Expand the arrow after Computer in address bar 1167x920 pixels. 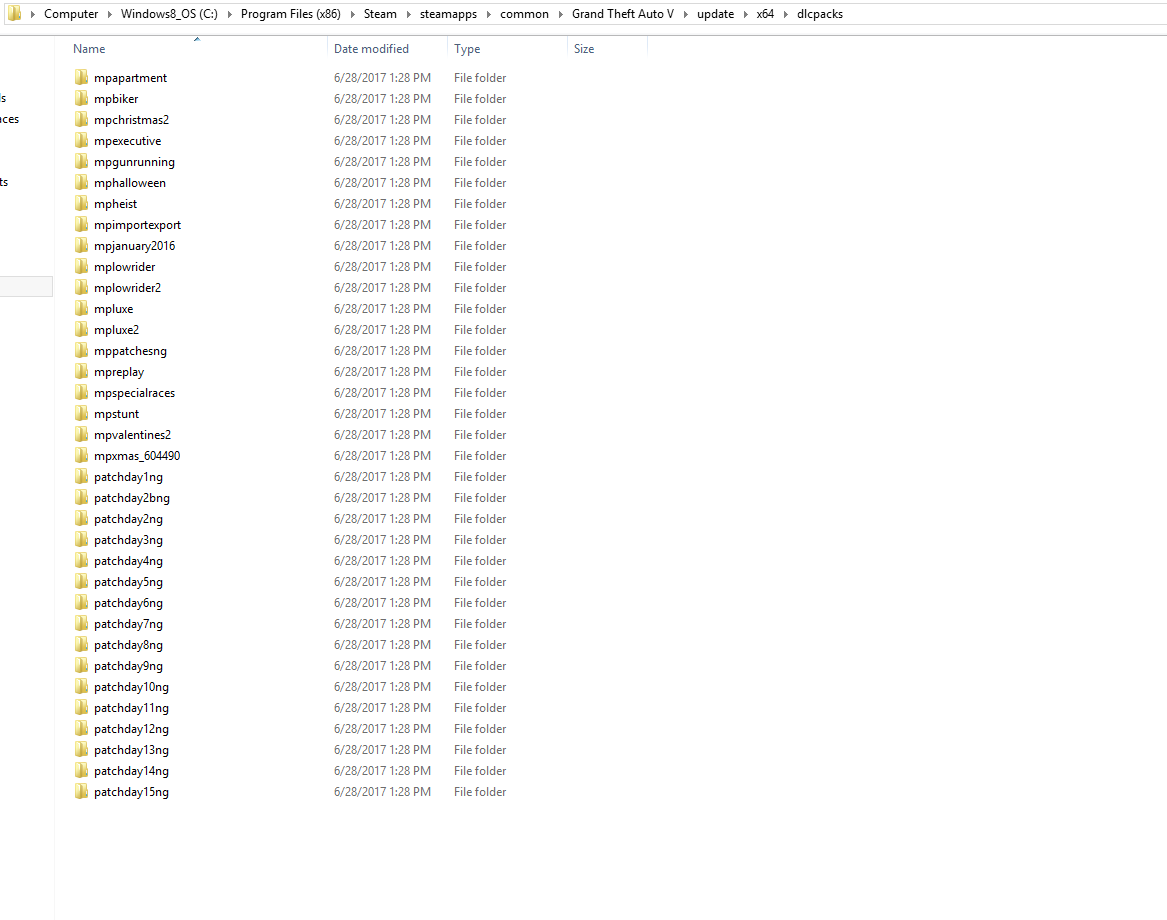pos(109,14)
